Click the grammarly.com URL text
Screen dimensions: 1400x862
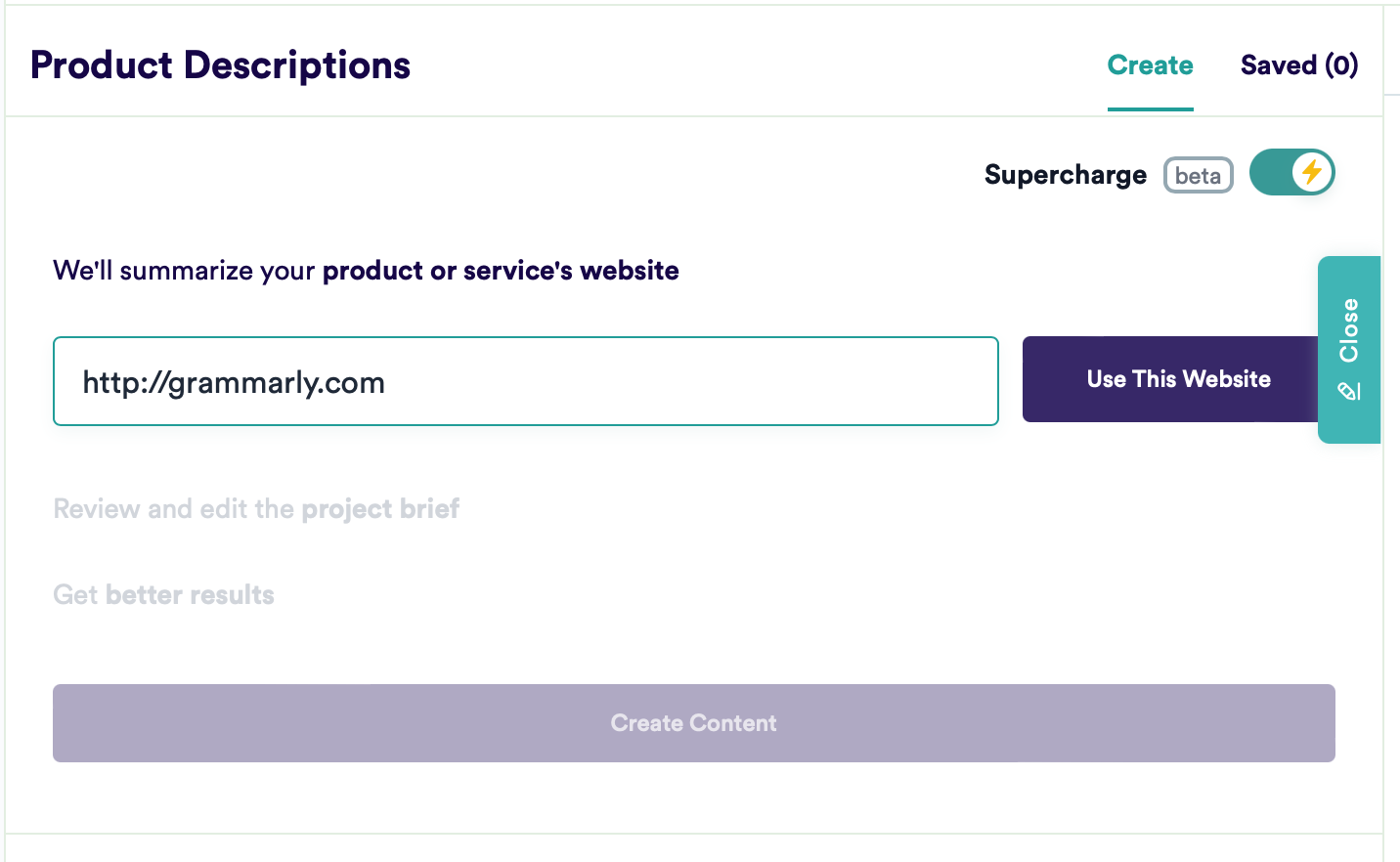234,382
